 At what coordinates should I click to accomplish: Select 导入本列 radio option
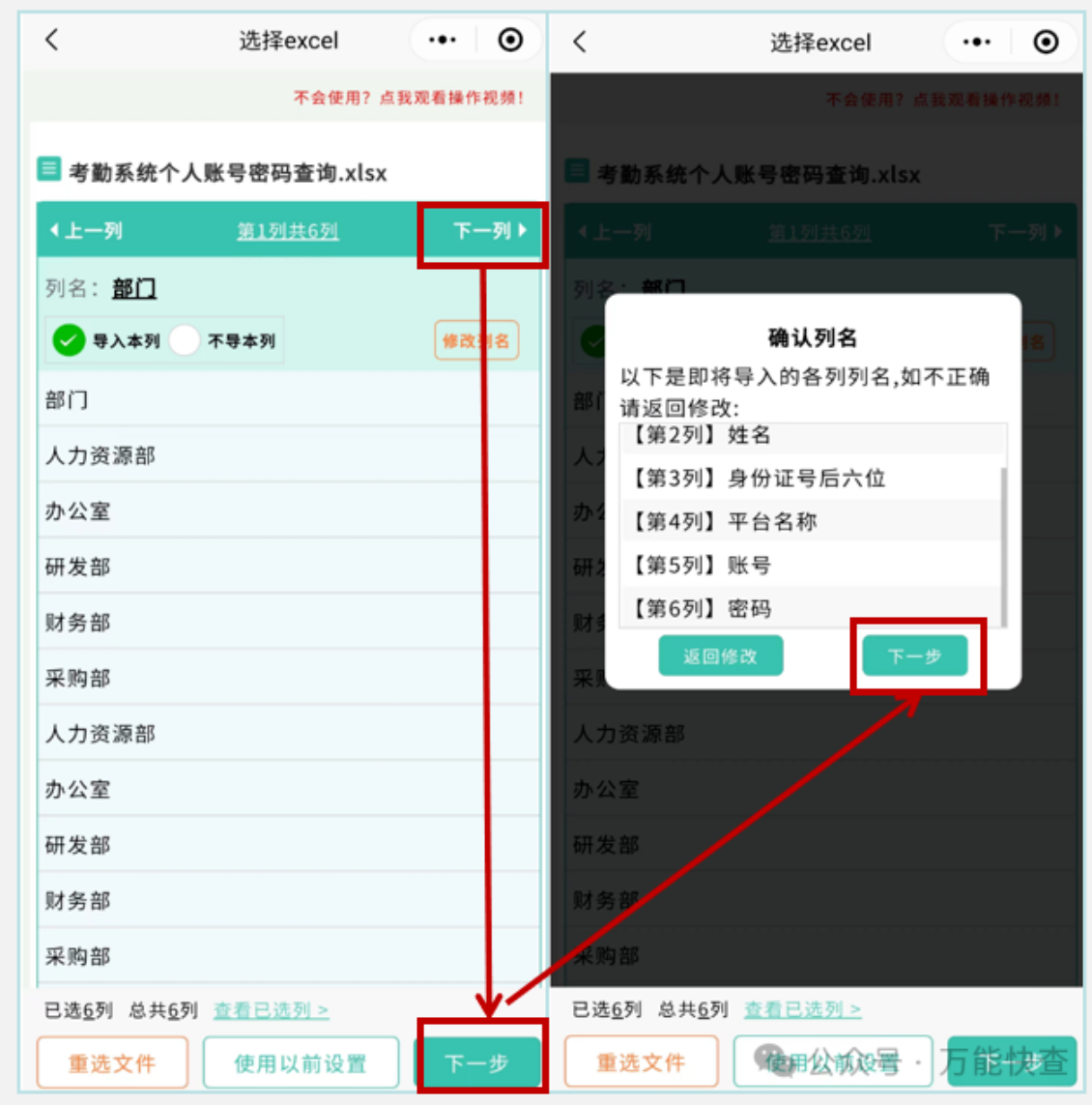106,340
